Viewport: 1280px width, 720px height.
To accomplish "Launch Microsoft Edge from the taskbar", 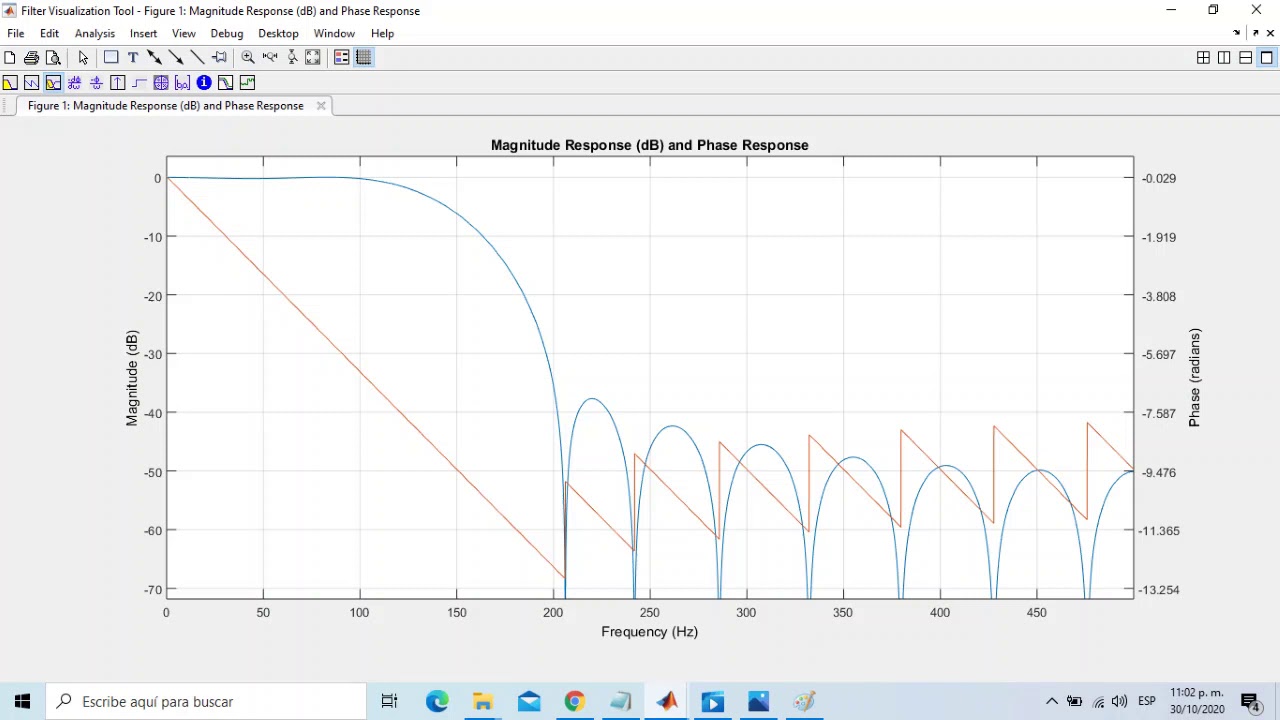I will pyautogui.click(x=437, y=701).
